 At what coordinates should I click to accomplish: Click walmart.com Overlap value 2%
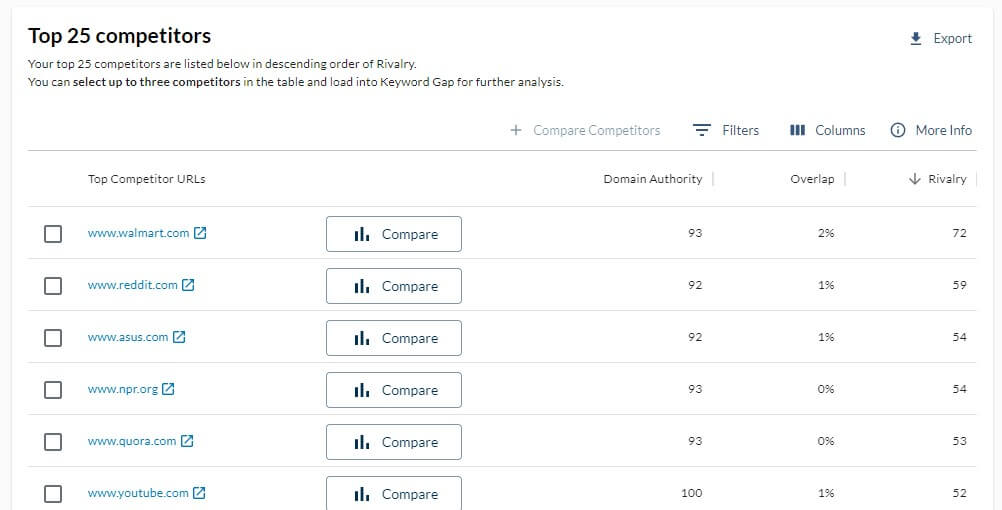(826, 233)
